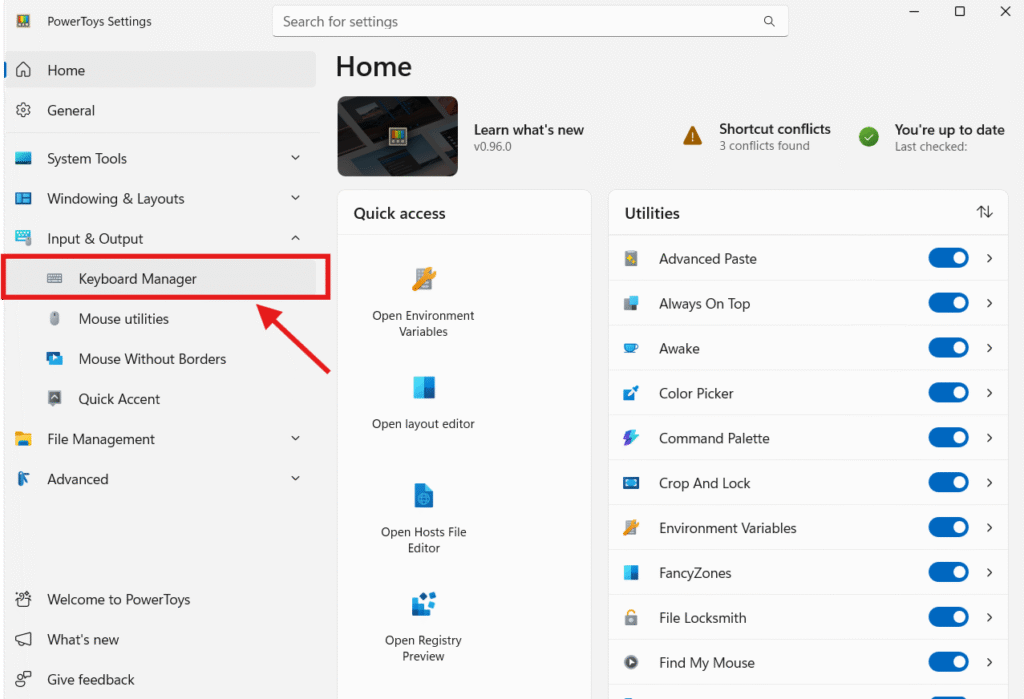Open the General settings page
The width and height of the screenshot is (1024, 699).
coord(71,111)
